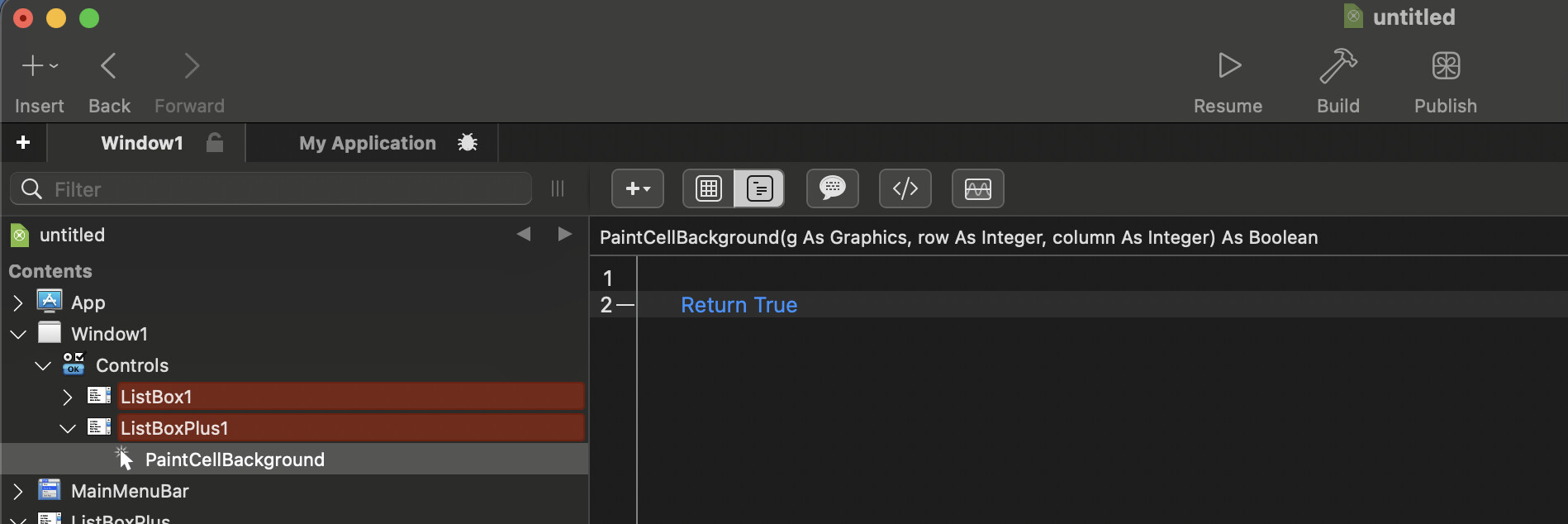Collapse the Controls group
Screen dimensions: 1568x524
43,365
